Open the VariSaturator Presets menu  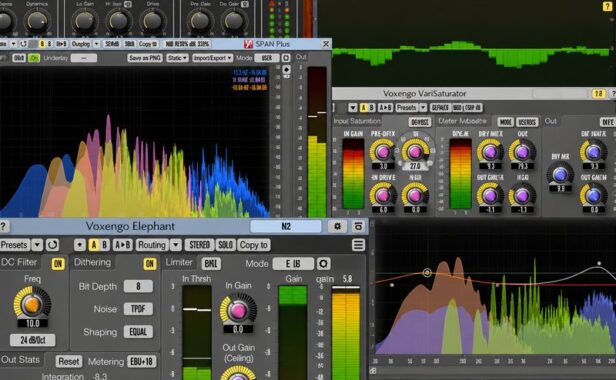pyautogui.click(x=406, y=107)
